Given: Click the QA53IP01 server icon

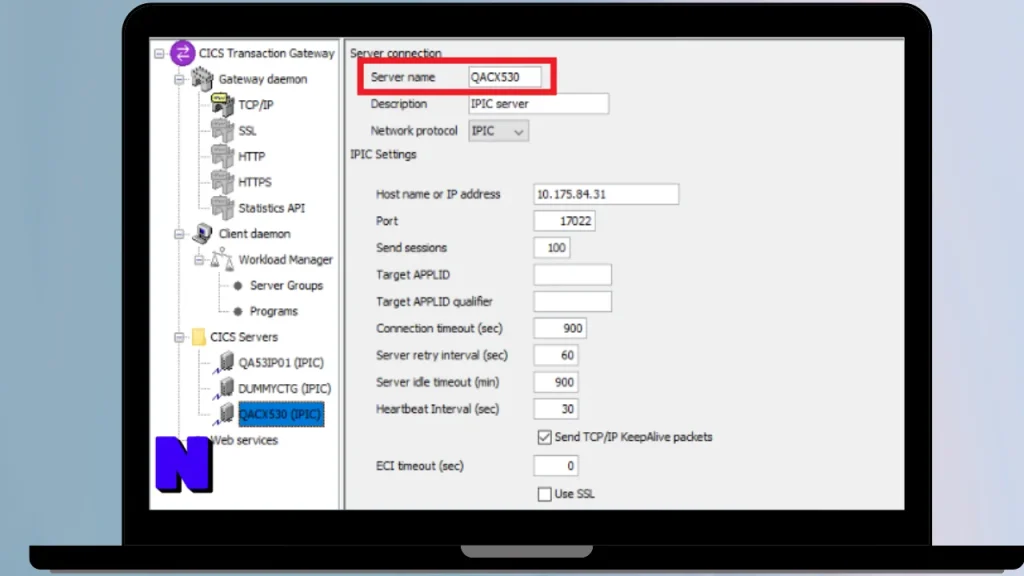Looking at the screenshot, I should coord(223,363).
